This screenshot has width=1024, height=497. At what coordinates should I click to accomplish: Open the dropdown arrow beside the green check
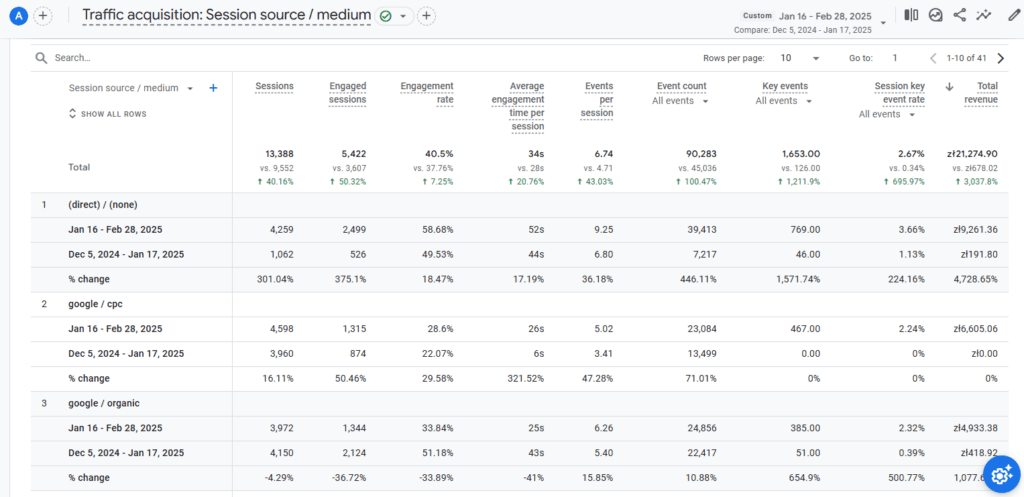pos(403,16)
